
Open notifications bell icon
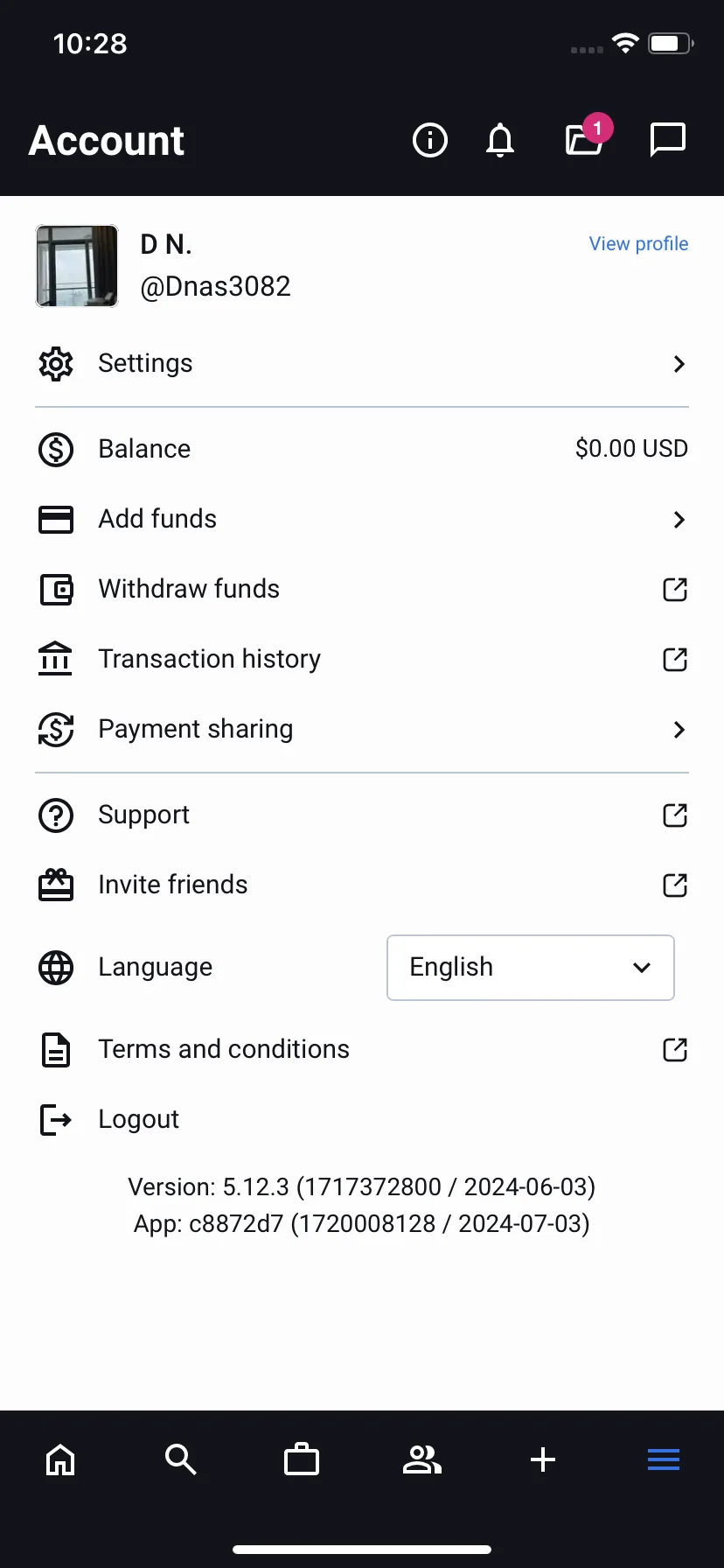pyautogui.click(x=500, y=140)
